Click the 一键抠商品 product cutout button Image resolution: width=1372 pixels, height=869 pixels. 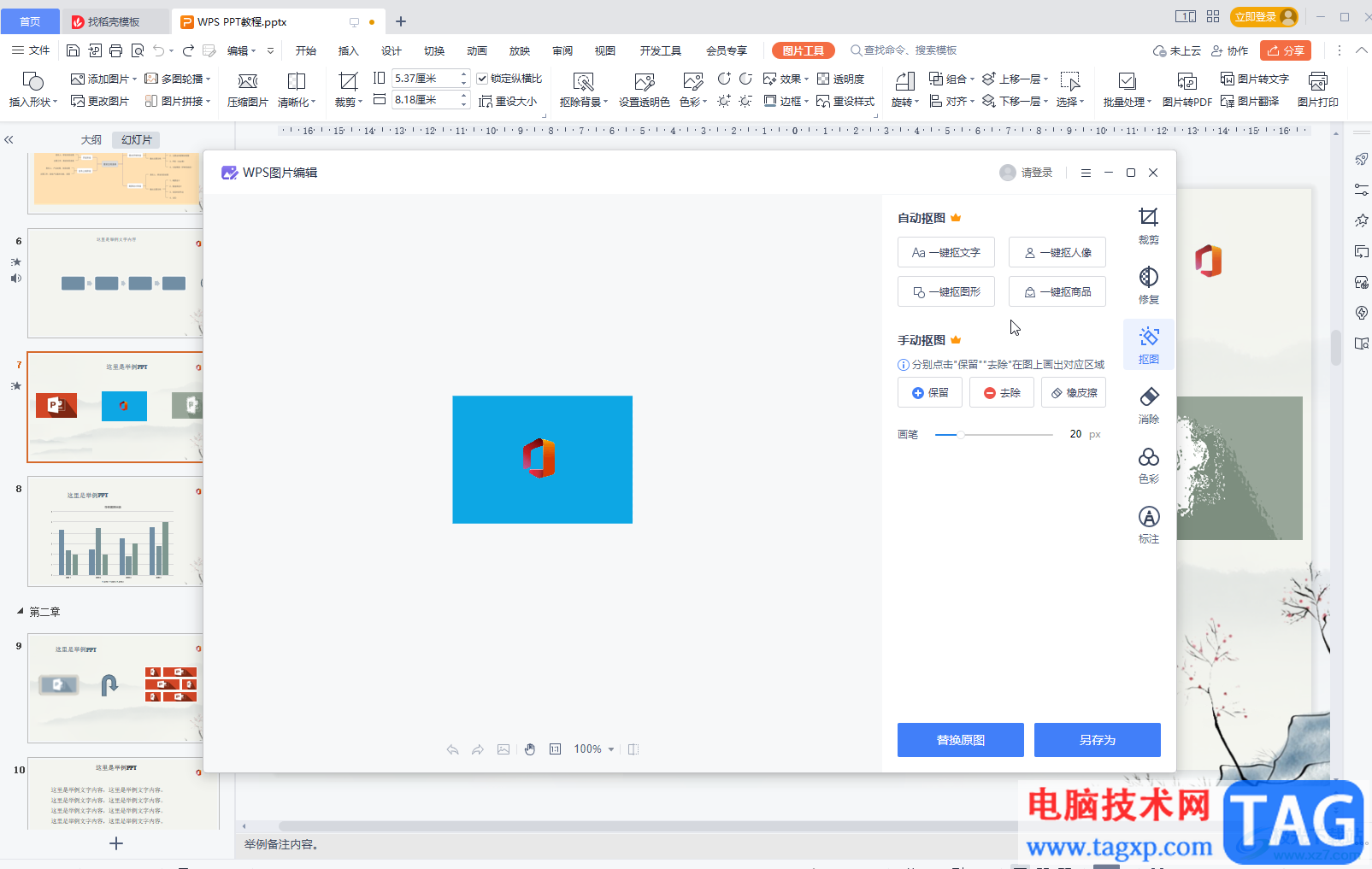pos(1057,291)
